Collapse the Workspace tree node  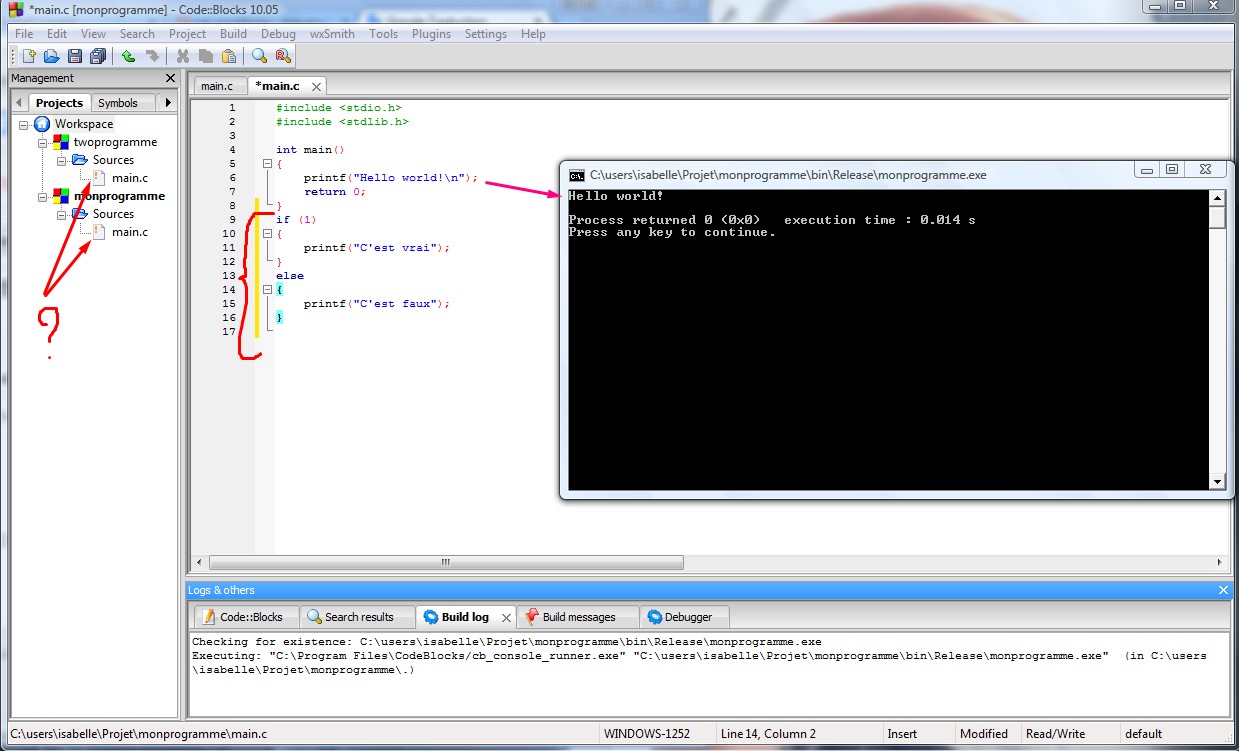tap(24, 124)
